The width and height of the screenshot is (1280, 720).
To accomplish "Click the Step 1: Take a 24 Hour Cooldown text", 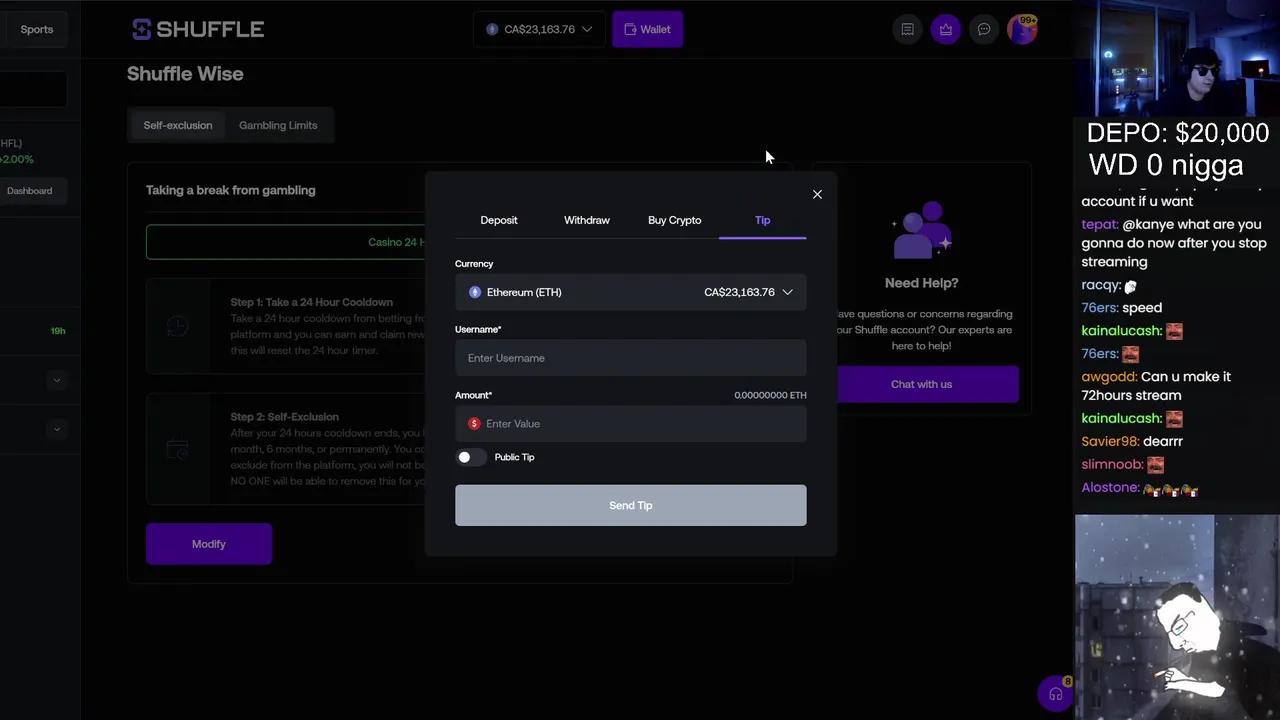I will pos(312,302).
